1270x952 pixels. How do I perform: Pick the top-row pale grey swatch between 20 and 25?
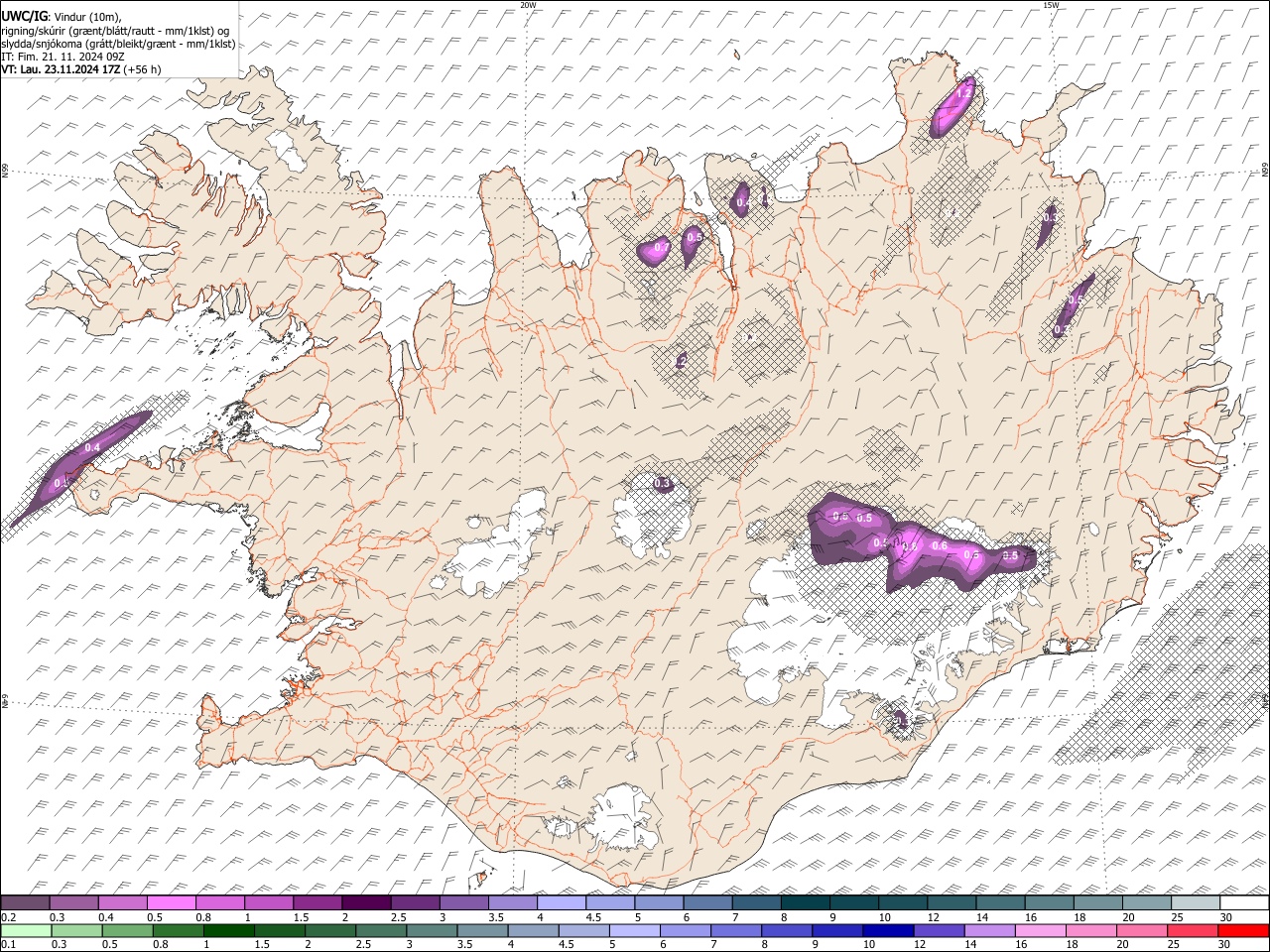1145,902
